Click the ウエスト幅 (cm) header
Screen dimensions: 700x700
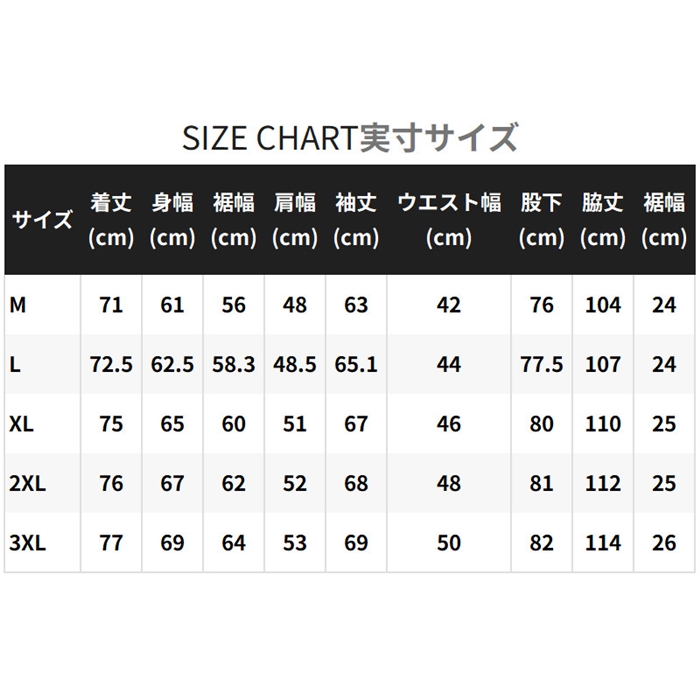point(449,220)
